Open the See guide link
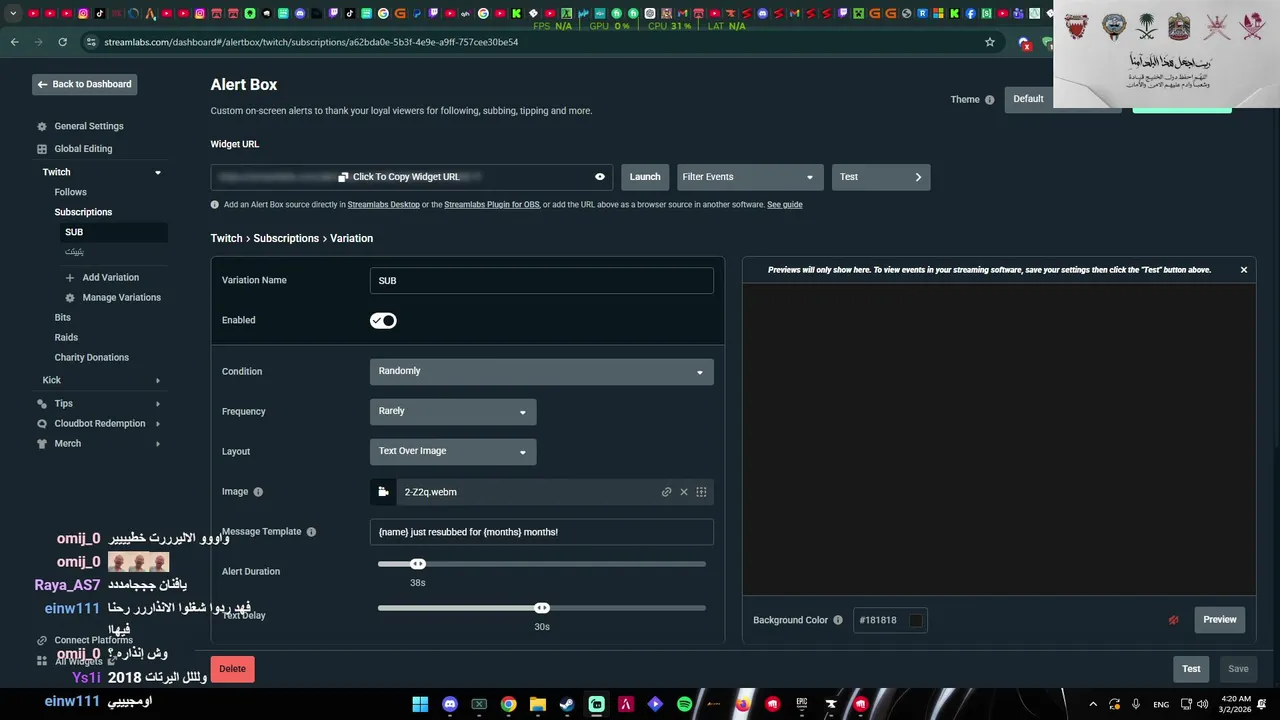The width and height of the screenshot is (1280, 720). [784, 205]
